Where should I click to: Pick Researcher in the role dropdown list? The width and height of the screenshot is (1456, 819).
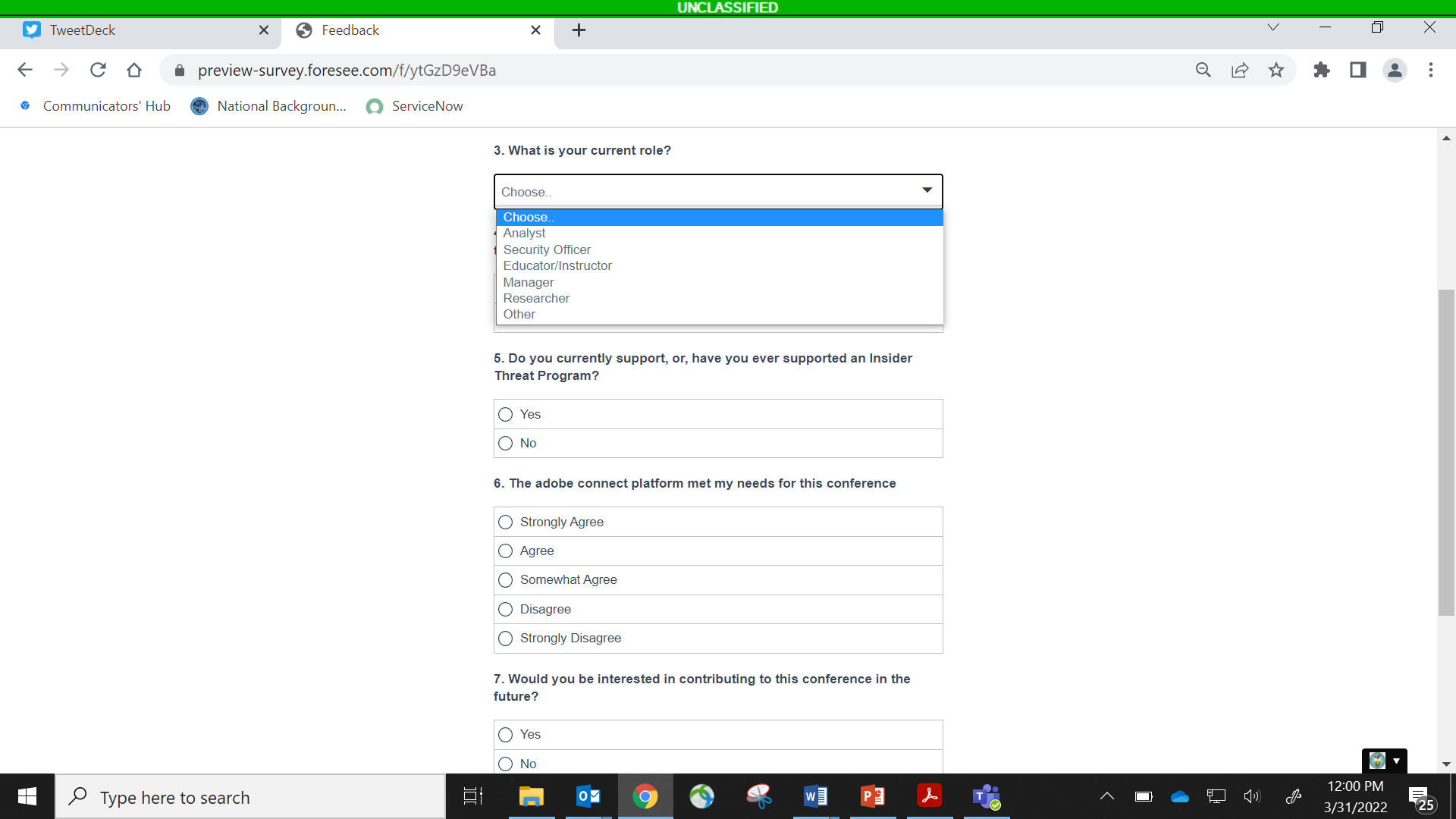(x=536, y=298)
